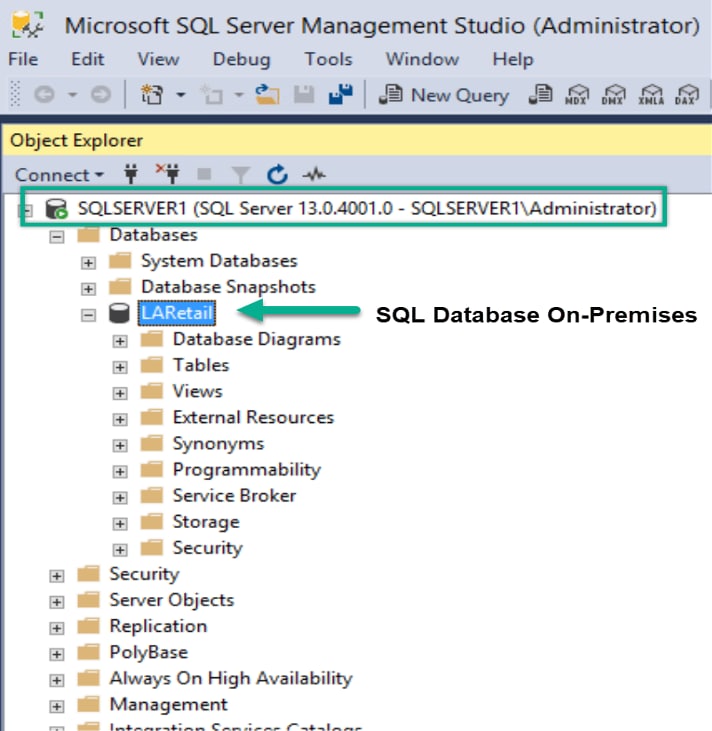Click the Refresh icon in Object Explorer

[277, 175]
